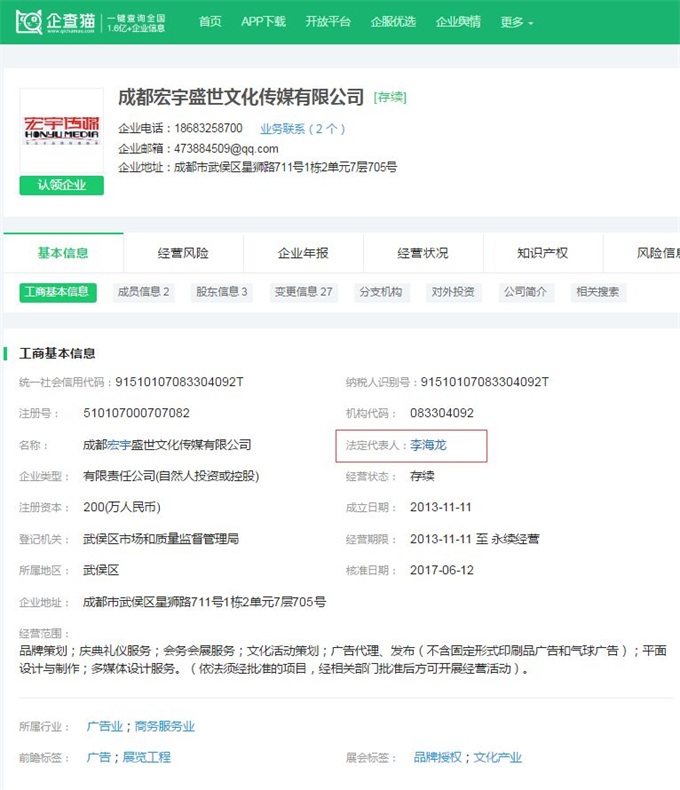Click the 宏宇 highlighted link in company name
The height and width of the screenshot is (790, 680).
pos(119,445)
